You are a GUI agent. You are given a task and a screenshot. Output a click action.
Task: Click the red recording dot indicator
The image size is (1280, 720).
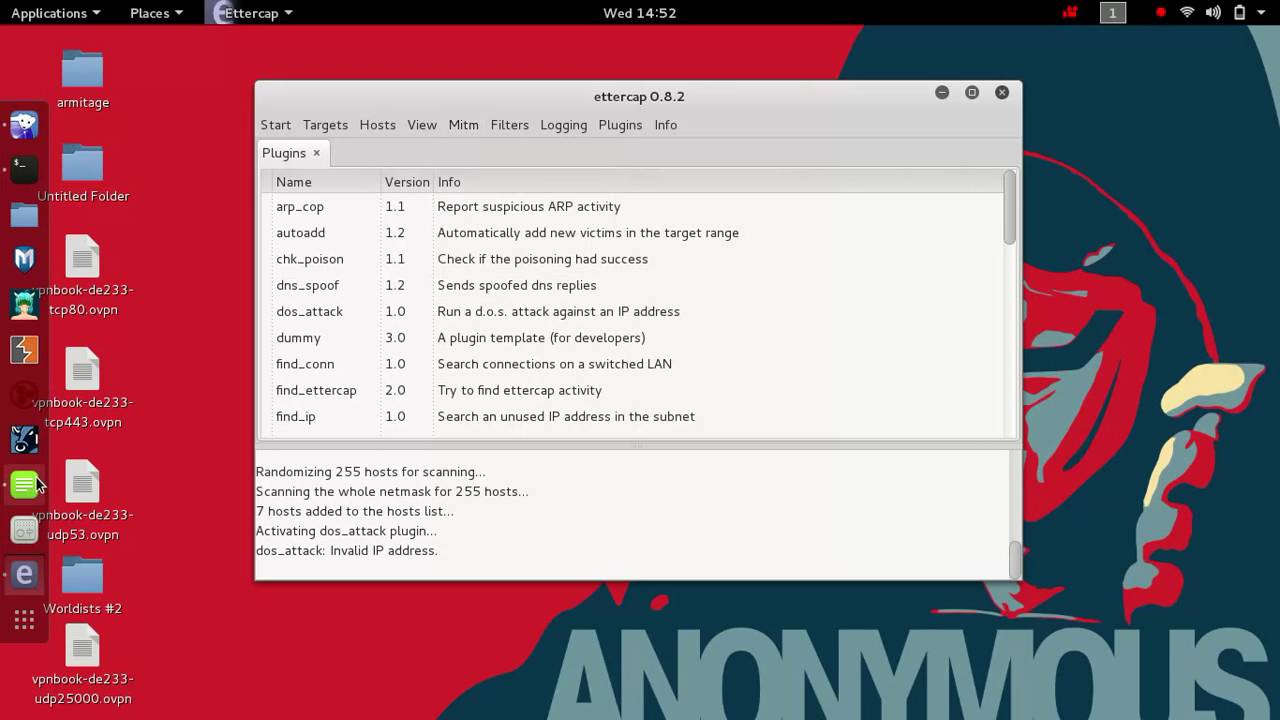click(x=1161, y=13)
